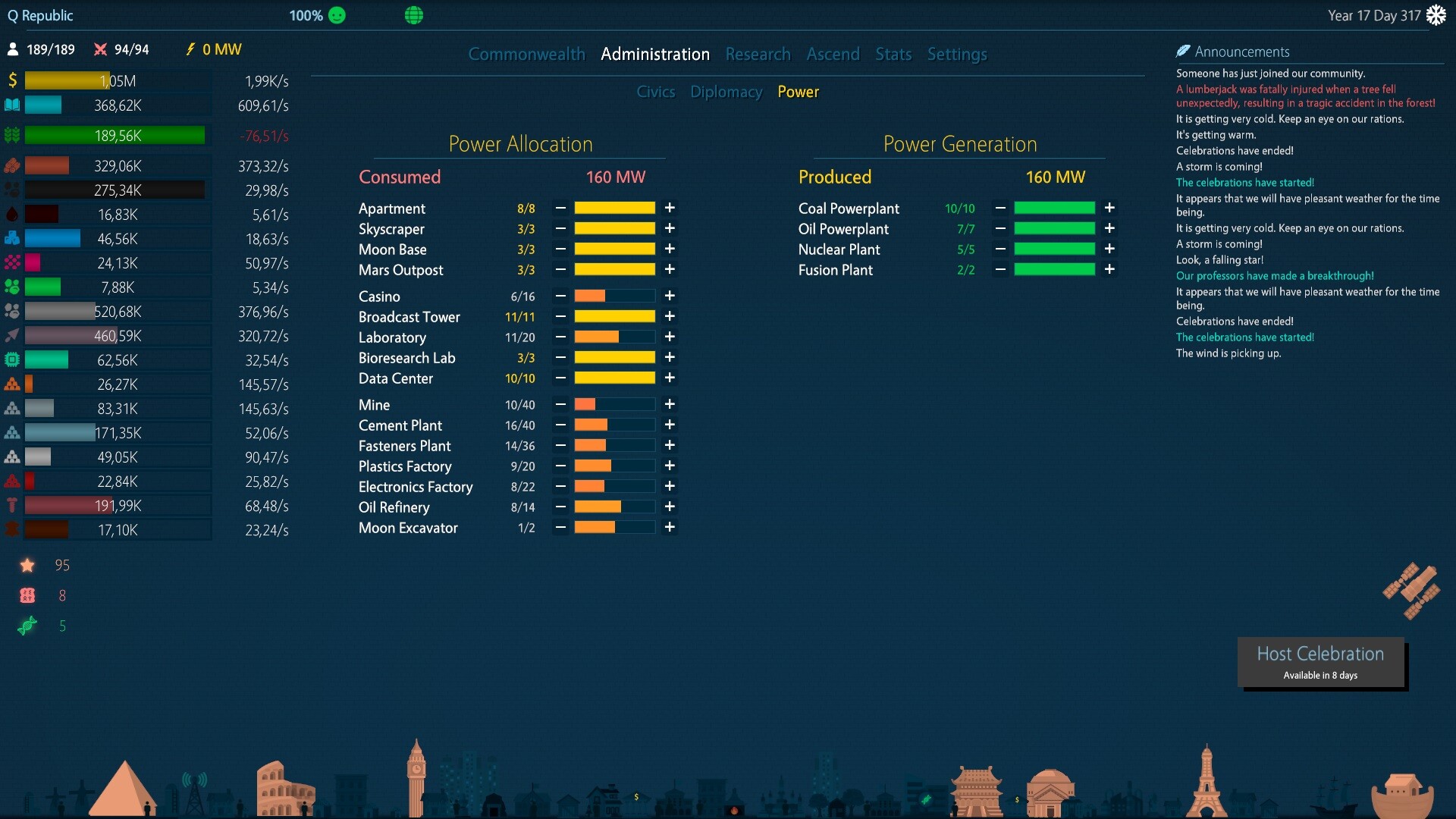Click the crossed swords military icon

pos(101,49)
